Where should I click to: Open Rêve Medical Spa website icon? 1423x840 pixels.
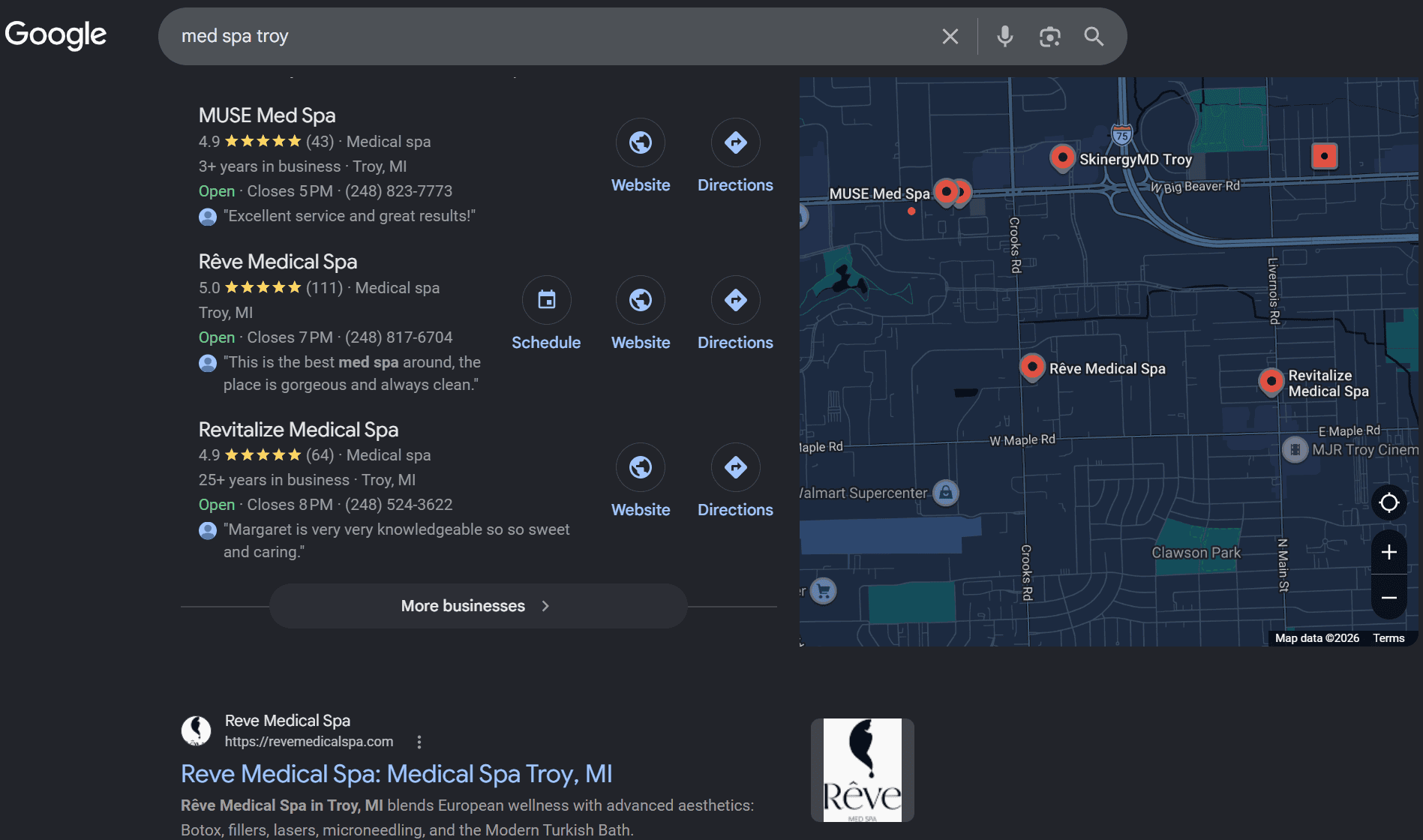point(641,300)
